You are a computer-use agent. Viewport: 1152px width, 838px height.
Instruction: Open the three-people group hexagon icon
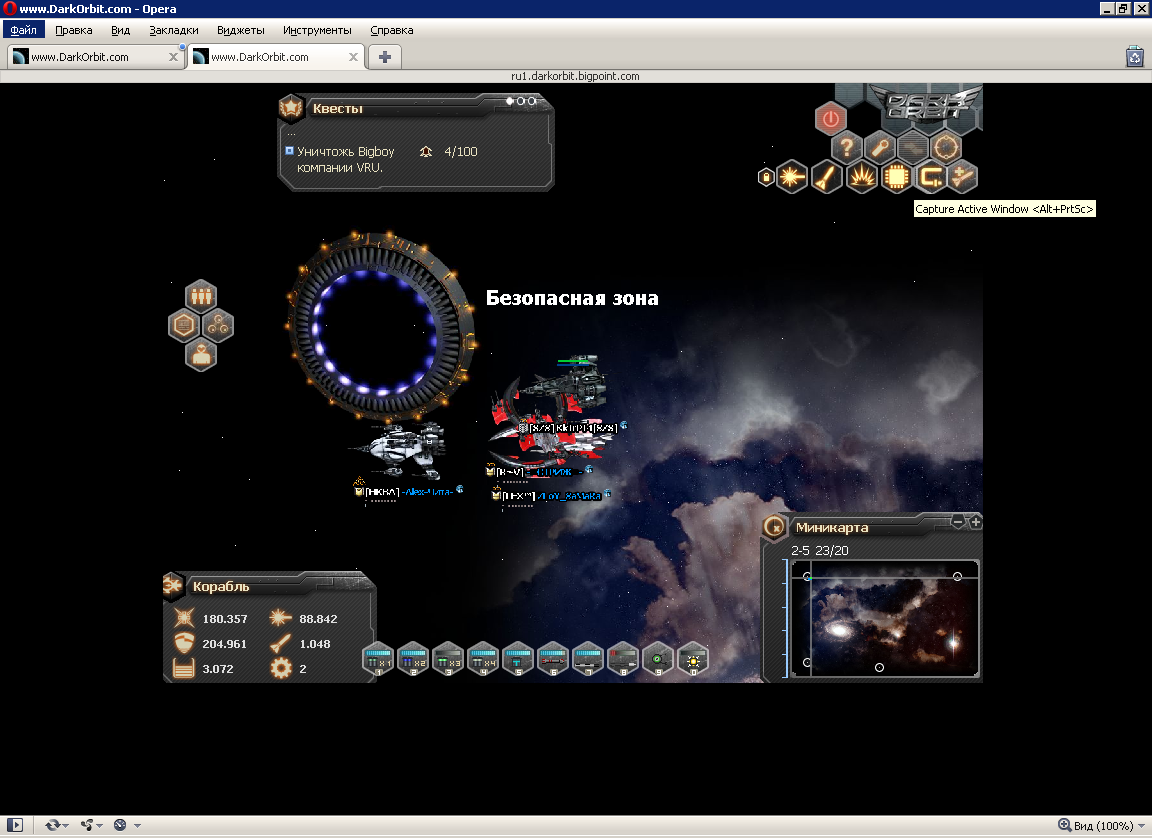coord(201,296)
